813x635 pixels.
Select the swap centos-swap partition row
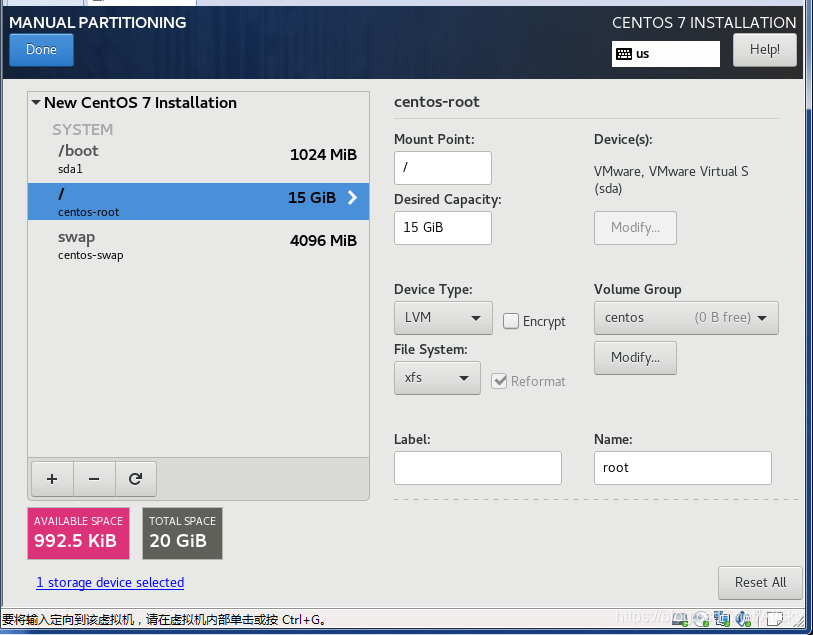(199, 245)
